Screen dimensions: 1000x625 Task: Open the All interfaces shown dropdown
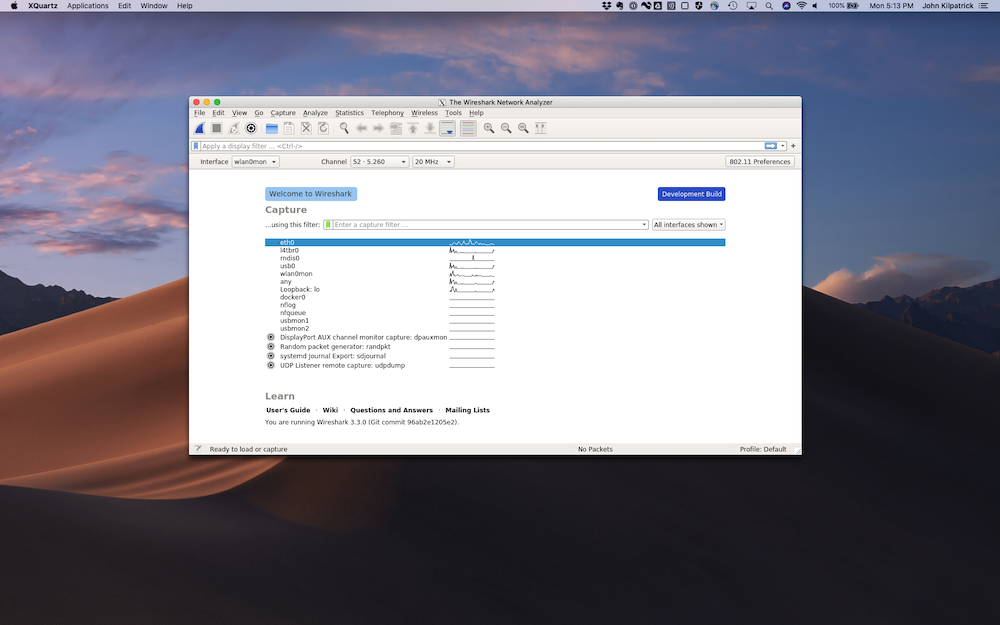(x=689, y=224)
